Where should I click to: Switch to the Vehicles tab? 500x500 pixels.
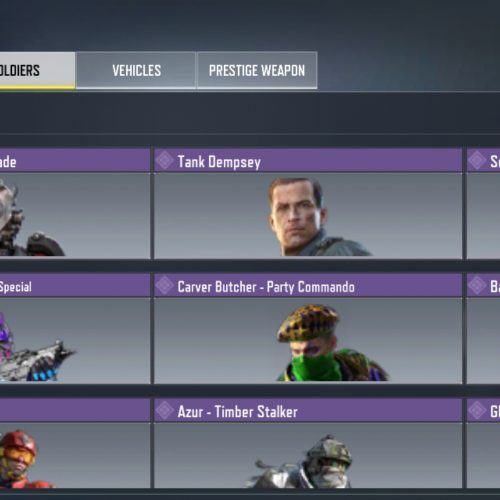(136, 70)
